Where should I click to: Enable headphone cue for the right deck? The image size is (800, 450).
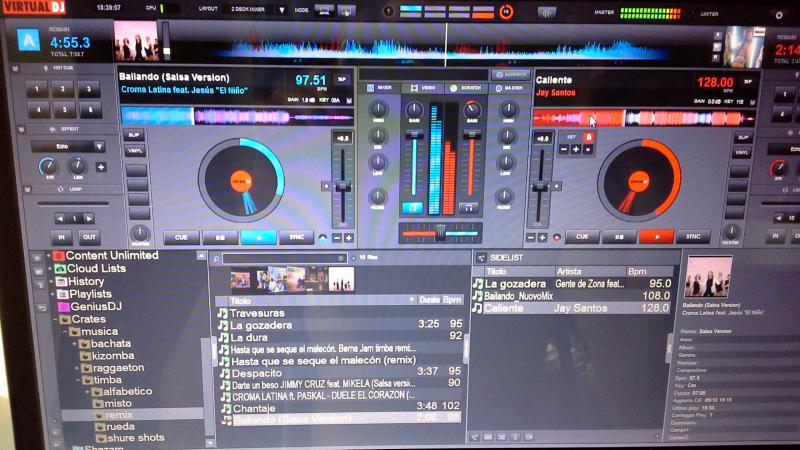tap(467, 208)
